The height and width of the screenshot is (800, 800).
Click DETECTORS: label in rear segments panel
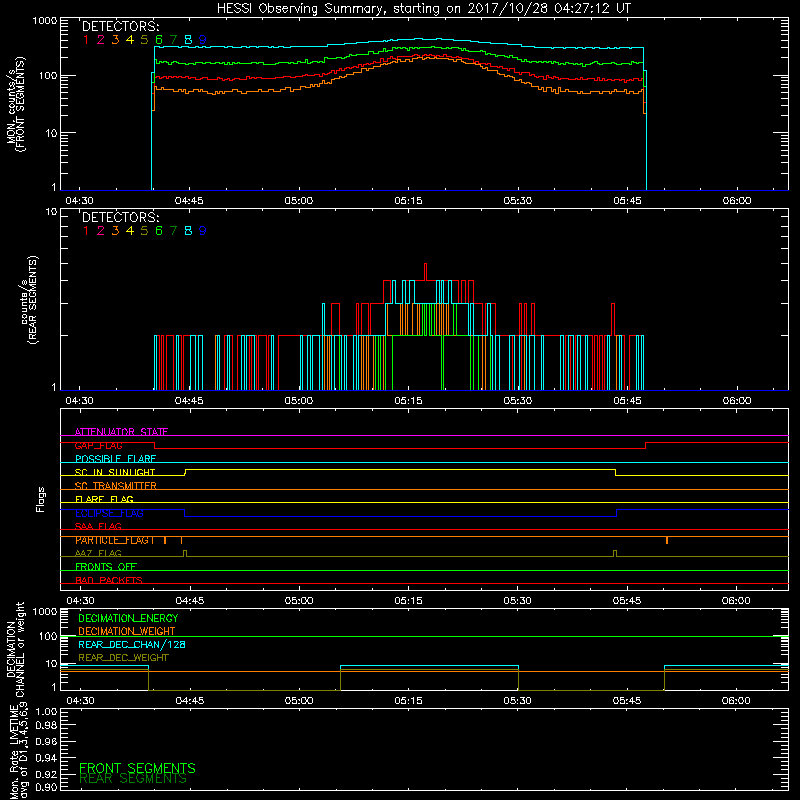coord(120,217)
